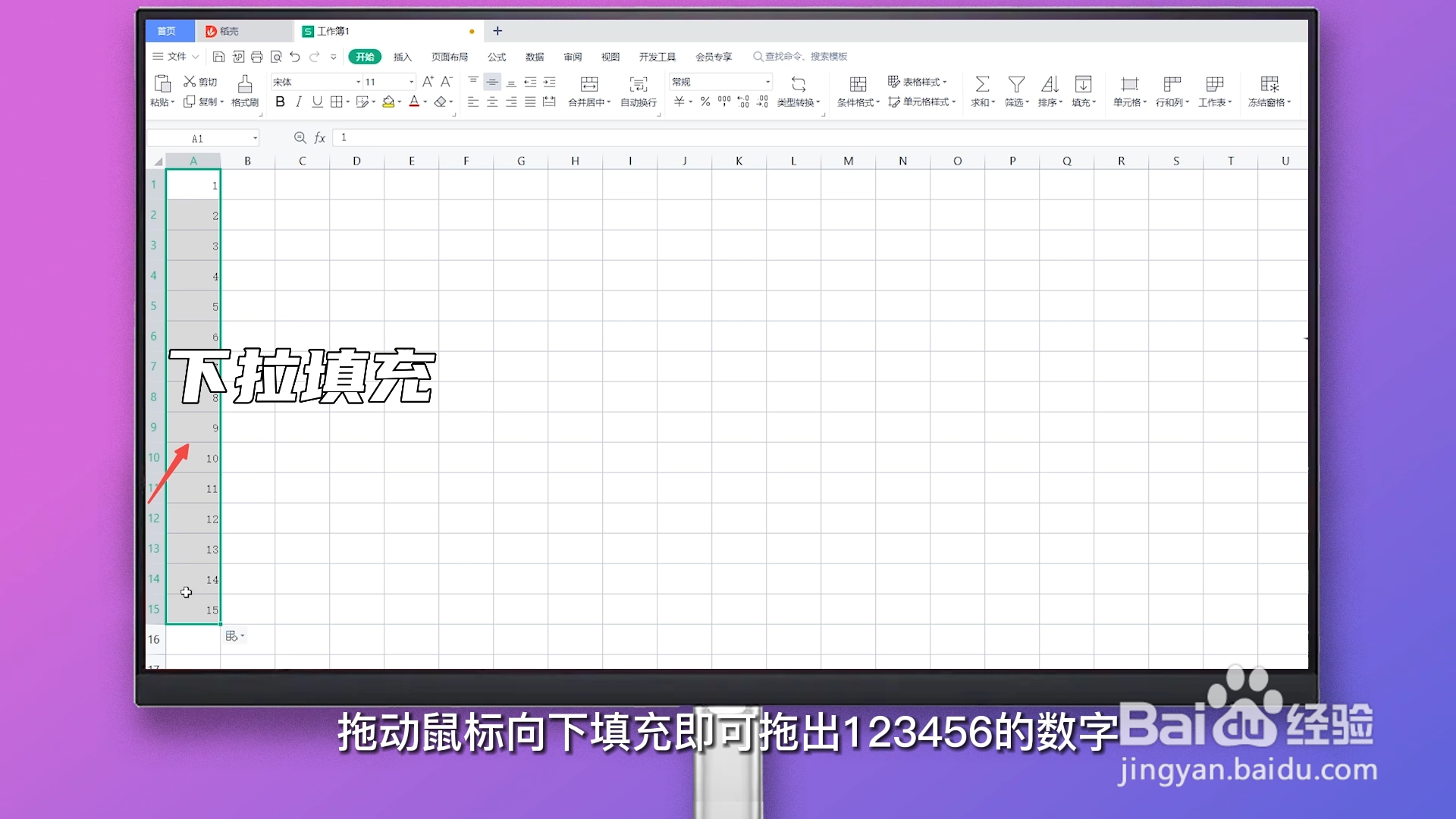Apply bold formatting with the B icon

280,102
